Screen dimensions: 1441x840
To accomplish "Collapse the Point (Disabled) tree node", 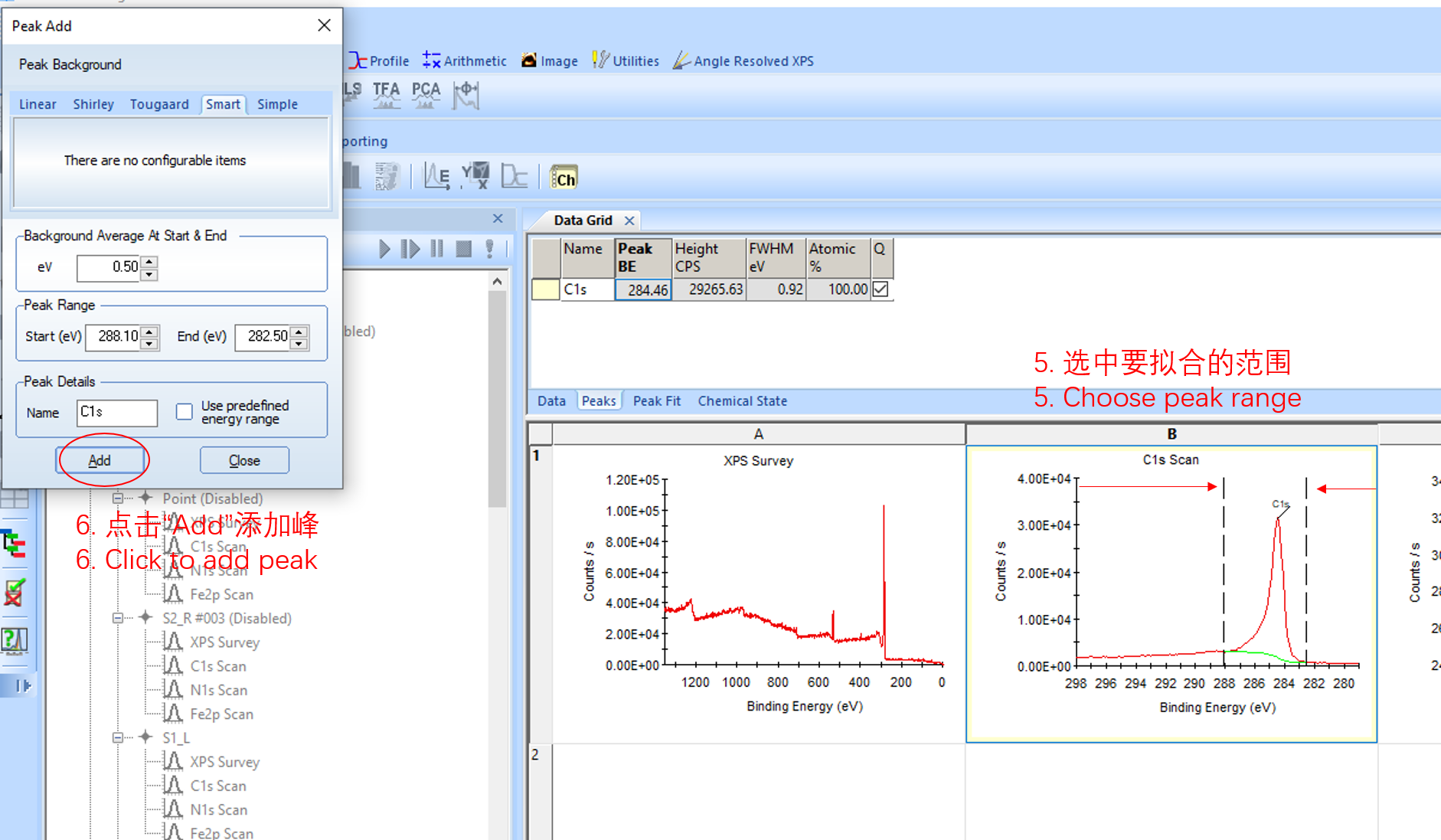I will (x=118, y=498).
